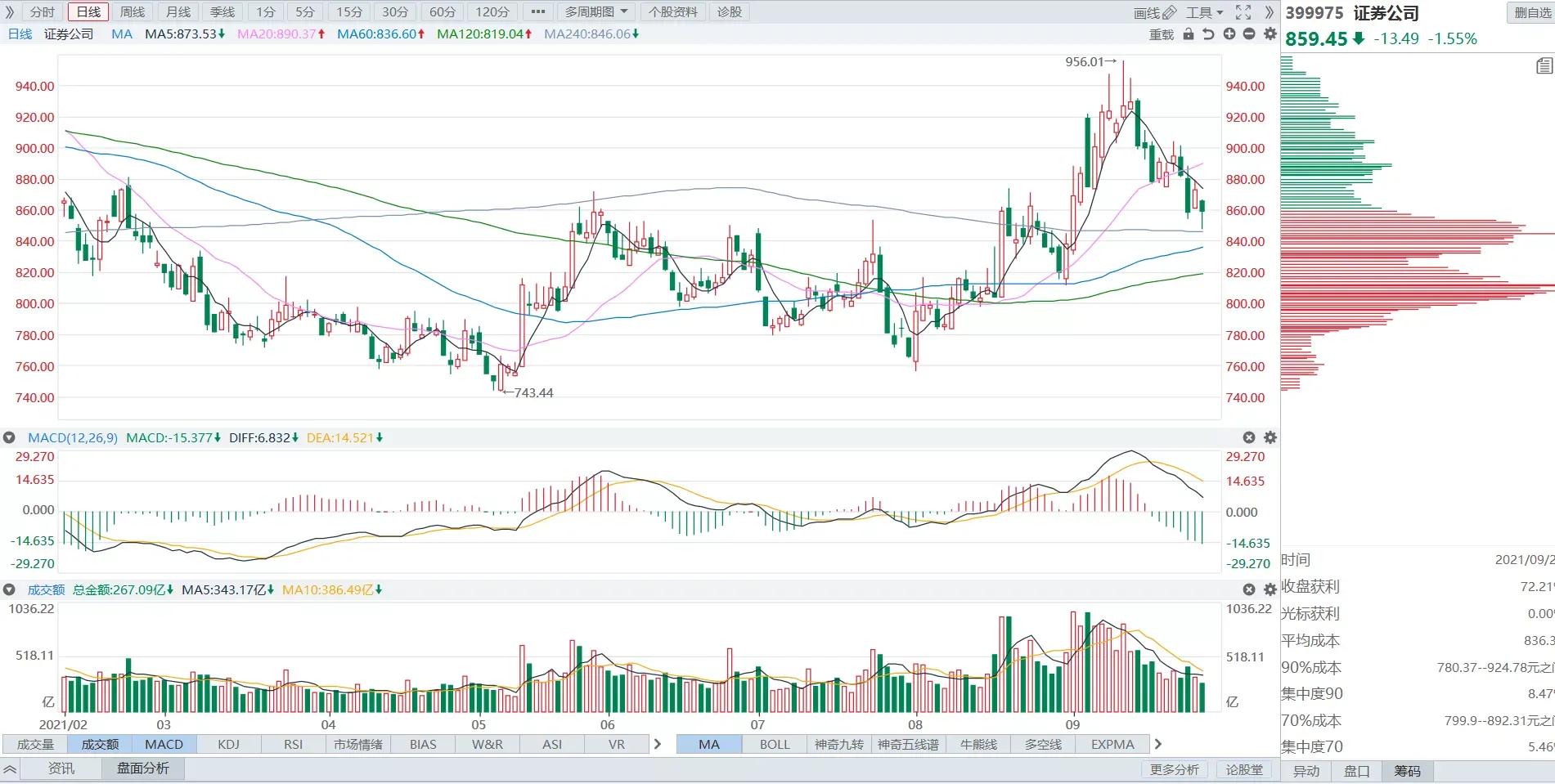Screen dimensions: 1555x784
Task: Switch to 60分 period
Action: (x=442, y=11)
